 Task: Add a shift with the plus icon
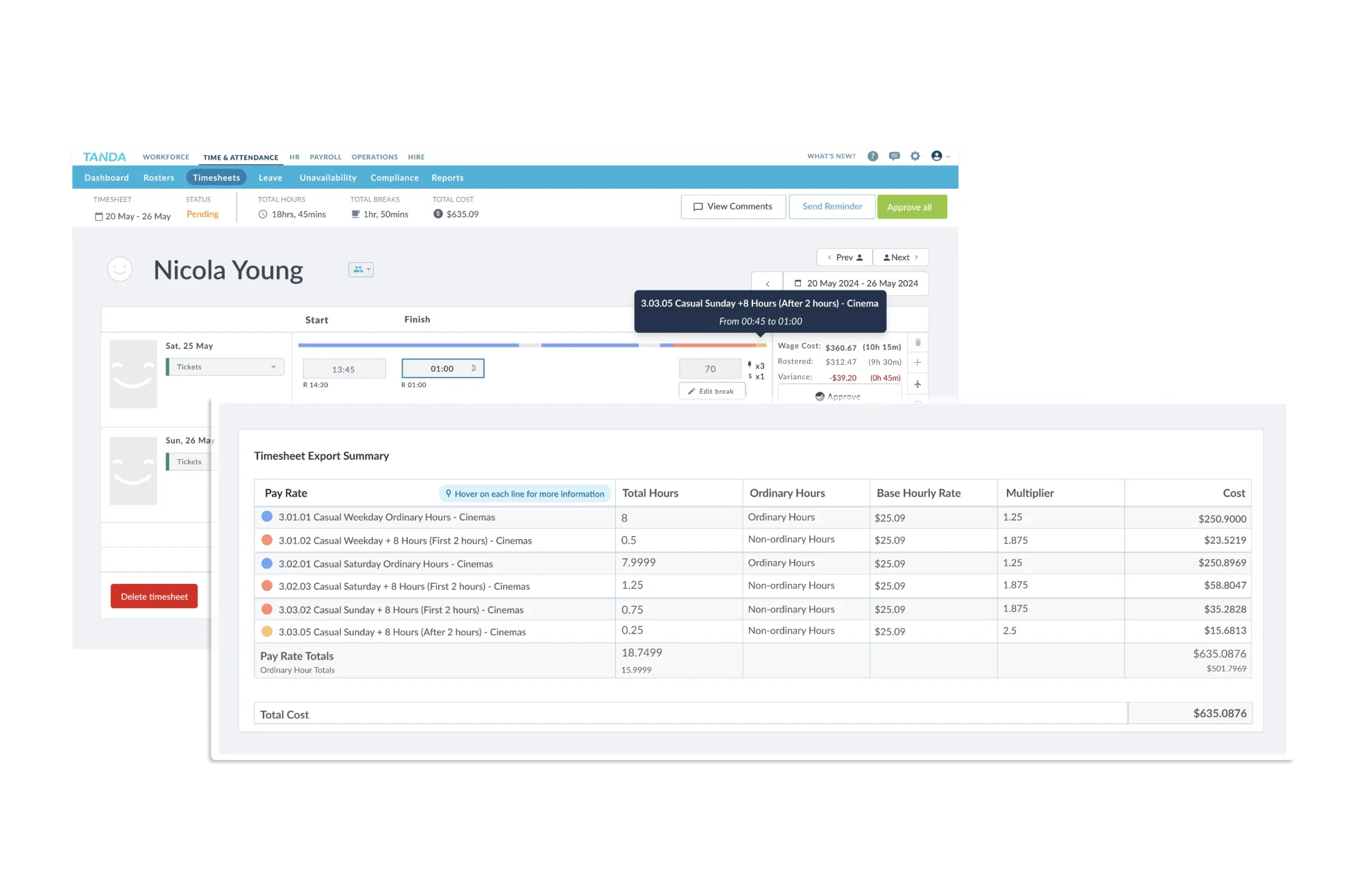pos(917,362)
